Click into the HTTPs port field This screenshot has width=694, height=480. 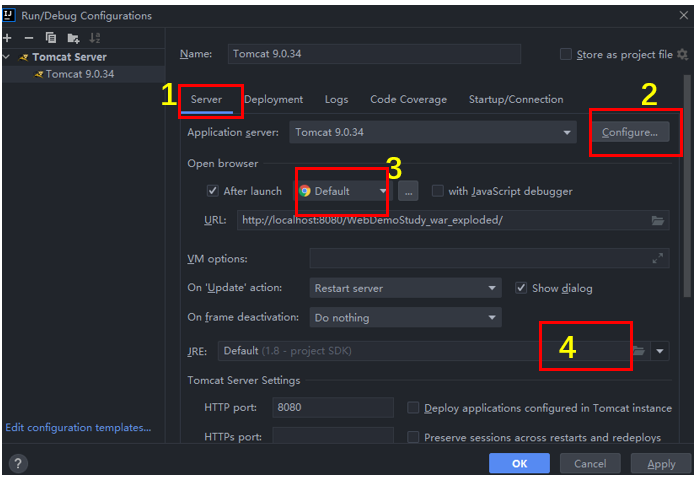pyautogui.click(x=333, y=435)
